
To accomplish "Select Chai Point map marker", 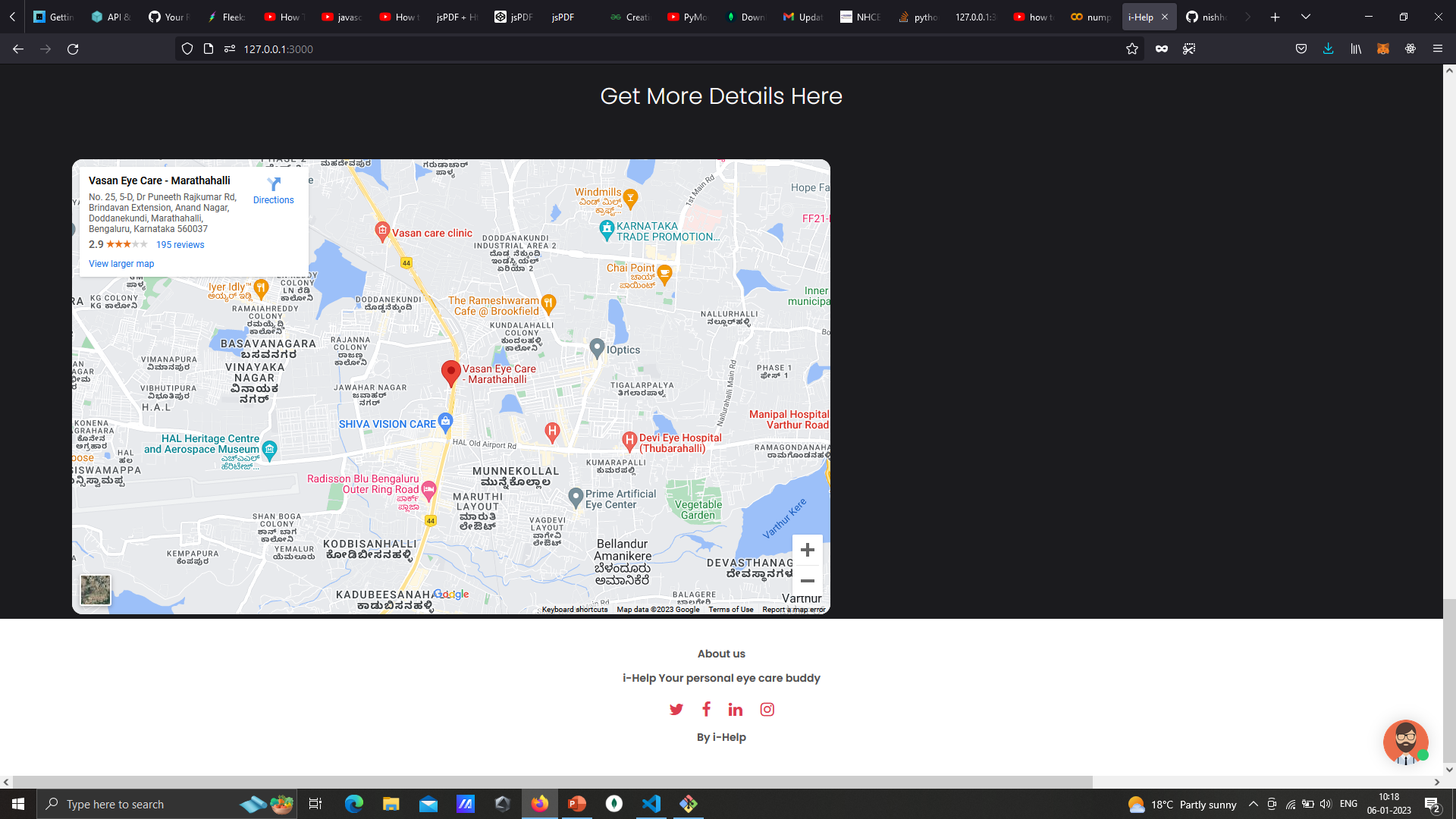I will coord(665,273).
